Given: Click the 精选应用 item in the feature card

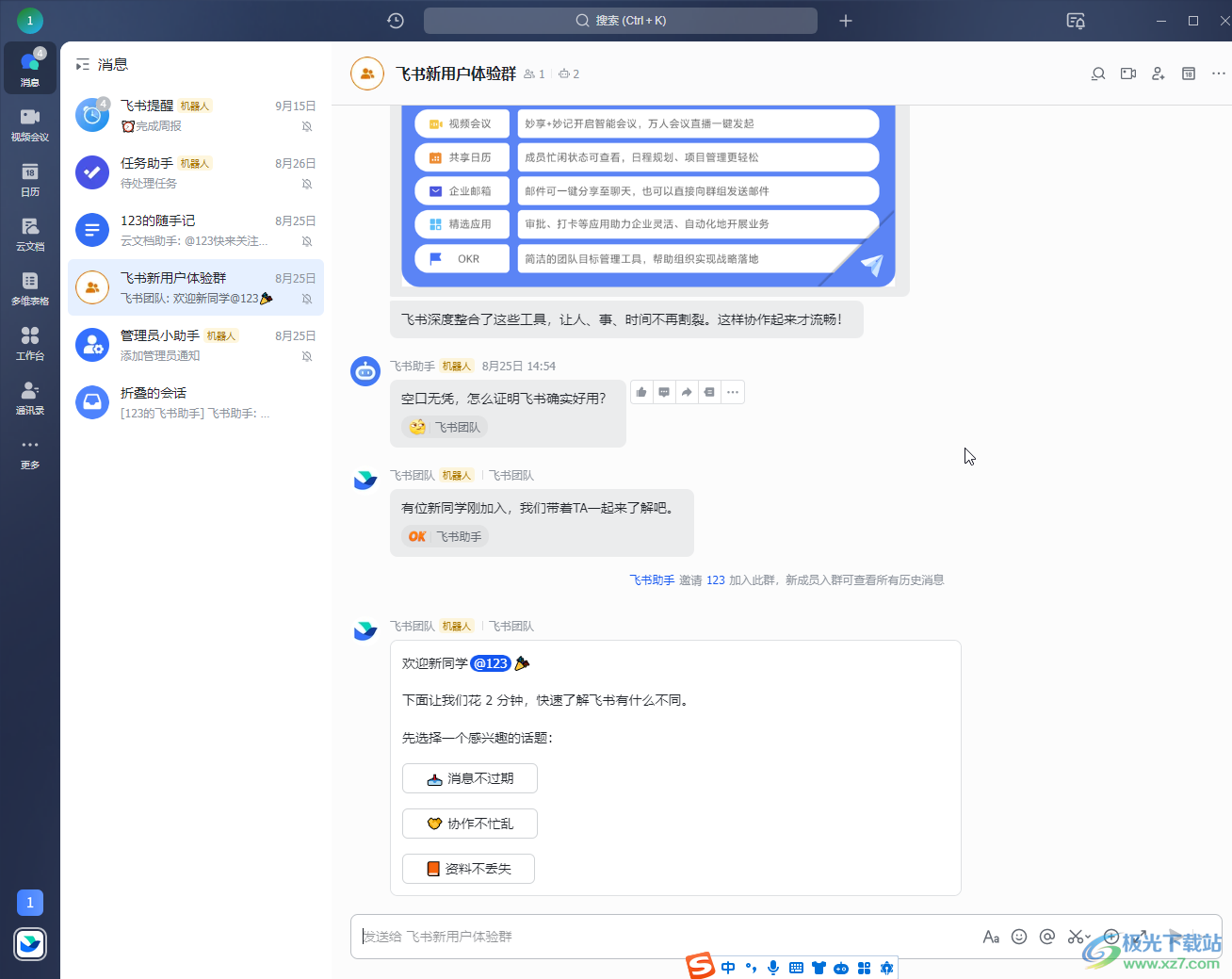Looking at the screenshot, I should coord(462,224).
